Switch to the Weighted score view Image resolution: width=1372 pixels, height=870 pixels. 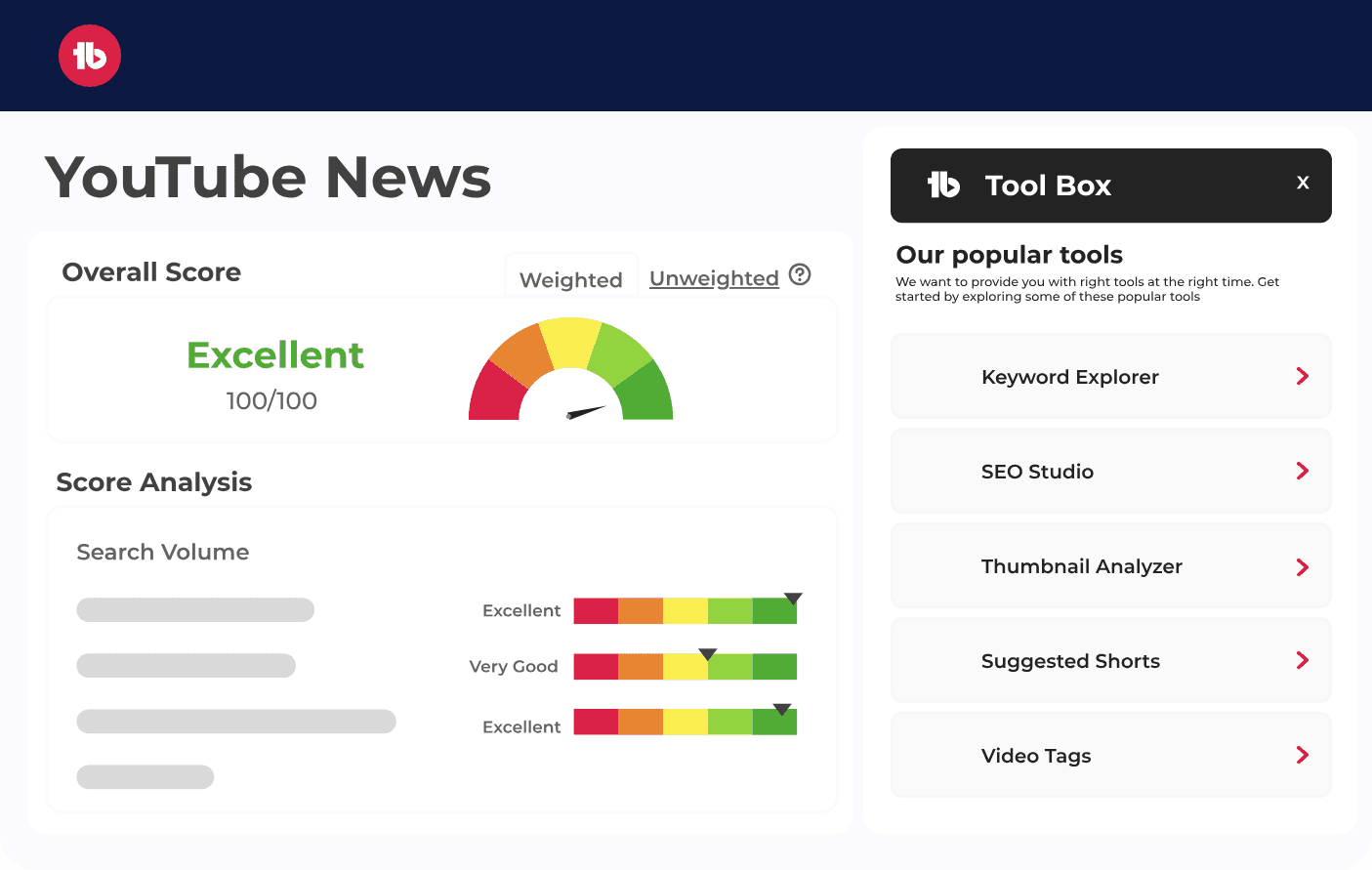[x=570, y=278]
